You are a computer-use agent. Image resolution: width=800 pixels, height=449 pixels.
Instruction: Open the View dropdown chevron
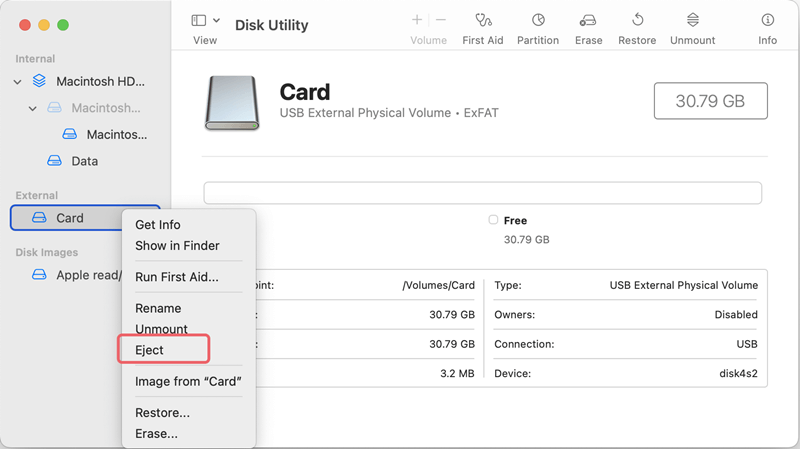216,20
